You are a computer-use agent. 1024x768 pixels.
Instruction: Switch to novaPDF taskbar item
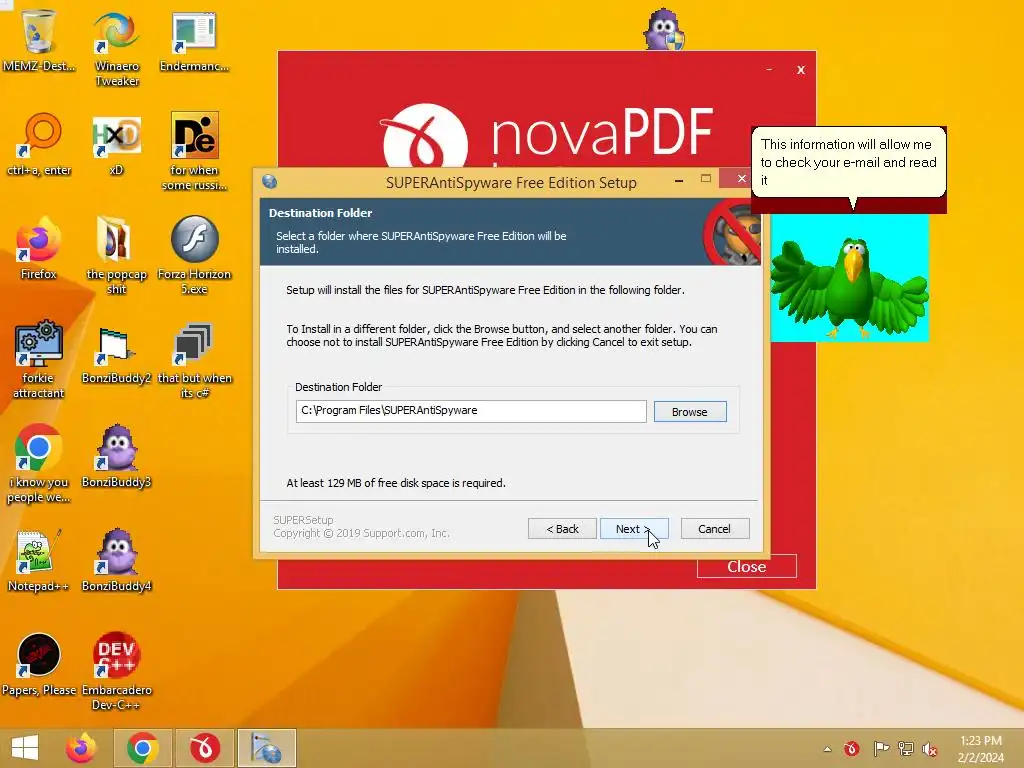point(204,748)
